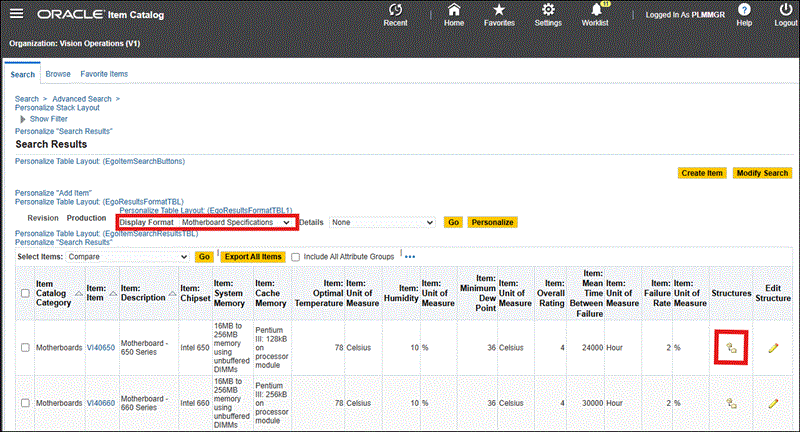
Task: Click the Intel 660 chipset cell
Action: point(195,403)
